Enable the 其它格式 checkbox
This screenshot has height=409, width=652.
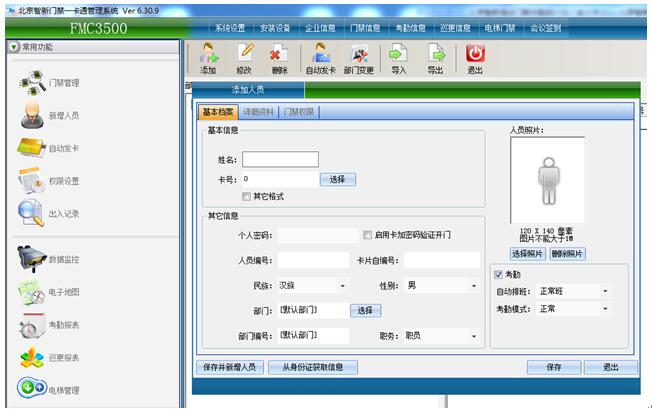point(246,197)
